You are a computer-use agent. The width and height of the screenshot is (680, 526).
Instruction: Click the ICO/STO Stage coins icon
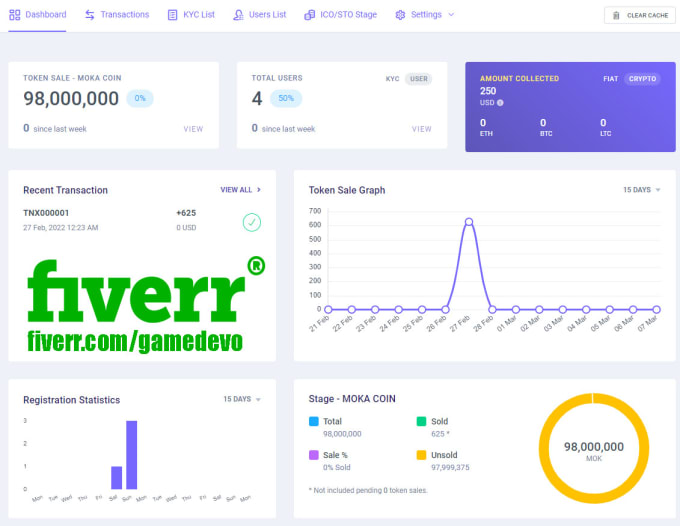click(310, 15)
